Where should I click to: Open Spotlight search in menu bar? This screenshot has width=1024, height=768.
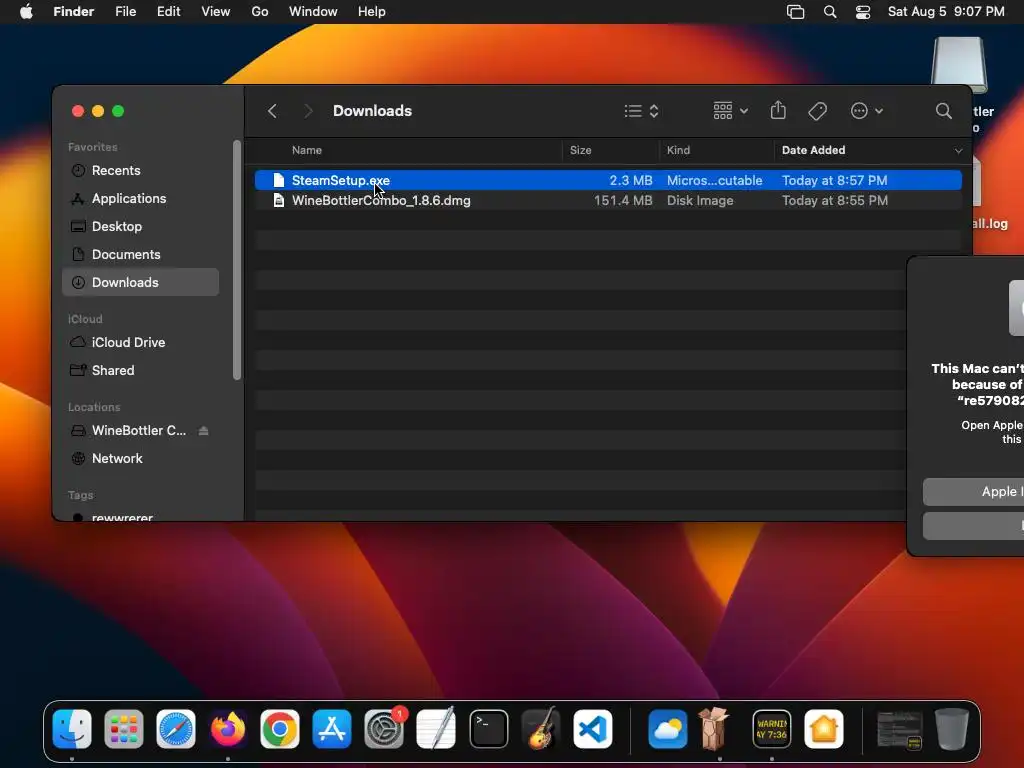click(x=830, y=12)
